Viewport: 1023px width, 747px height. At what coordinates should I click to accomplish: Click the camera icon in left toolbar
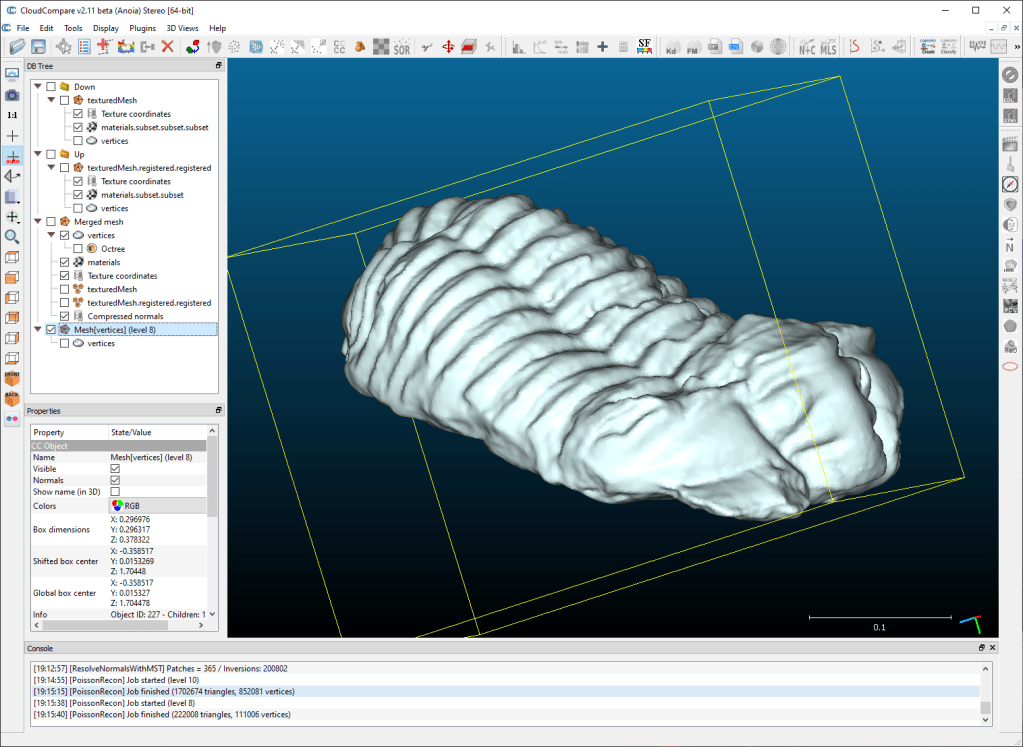click(x=12, y=95)
